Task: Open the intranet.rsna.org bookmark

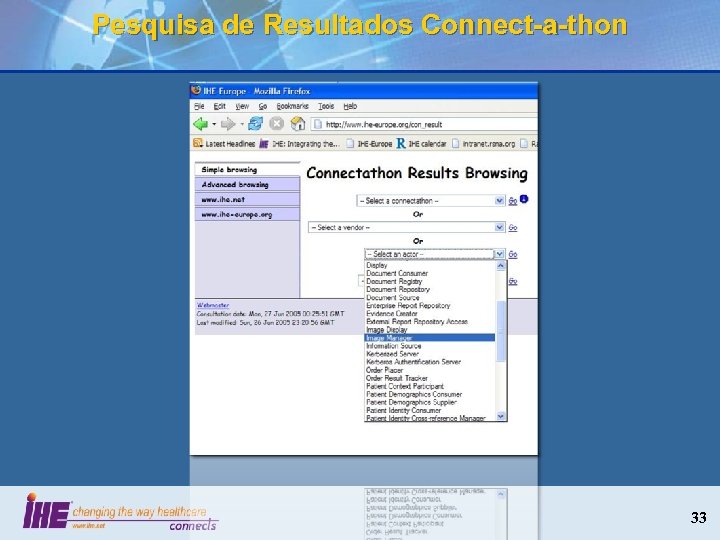Action: [484, 144]
